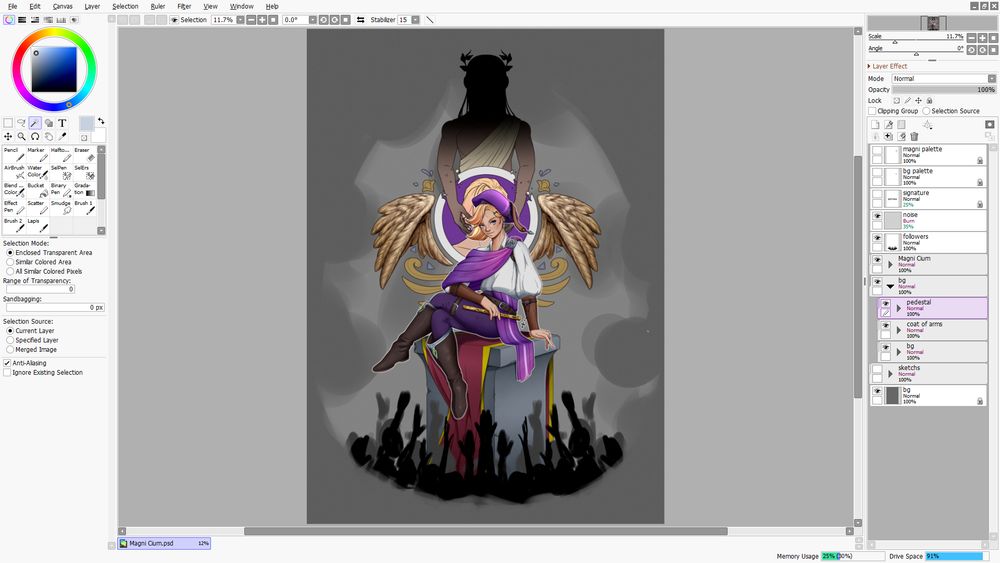
Task: Open the layer blending Mode dropdown
Action: point(944,78)
